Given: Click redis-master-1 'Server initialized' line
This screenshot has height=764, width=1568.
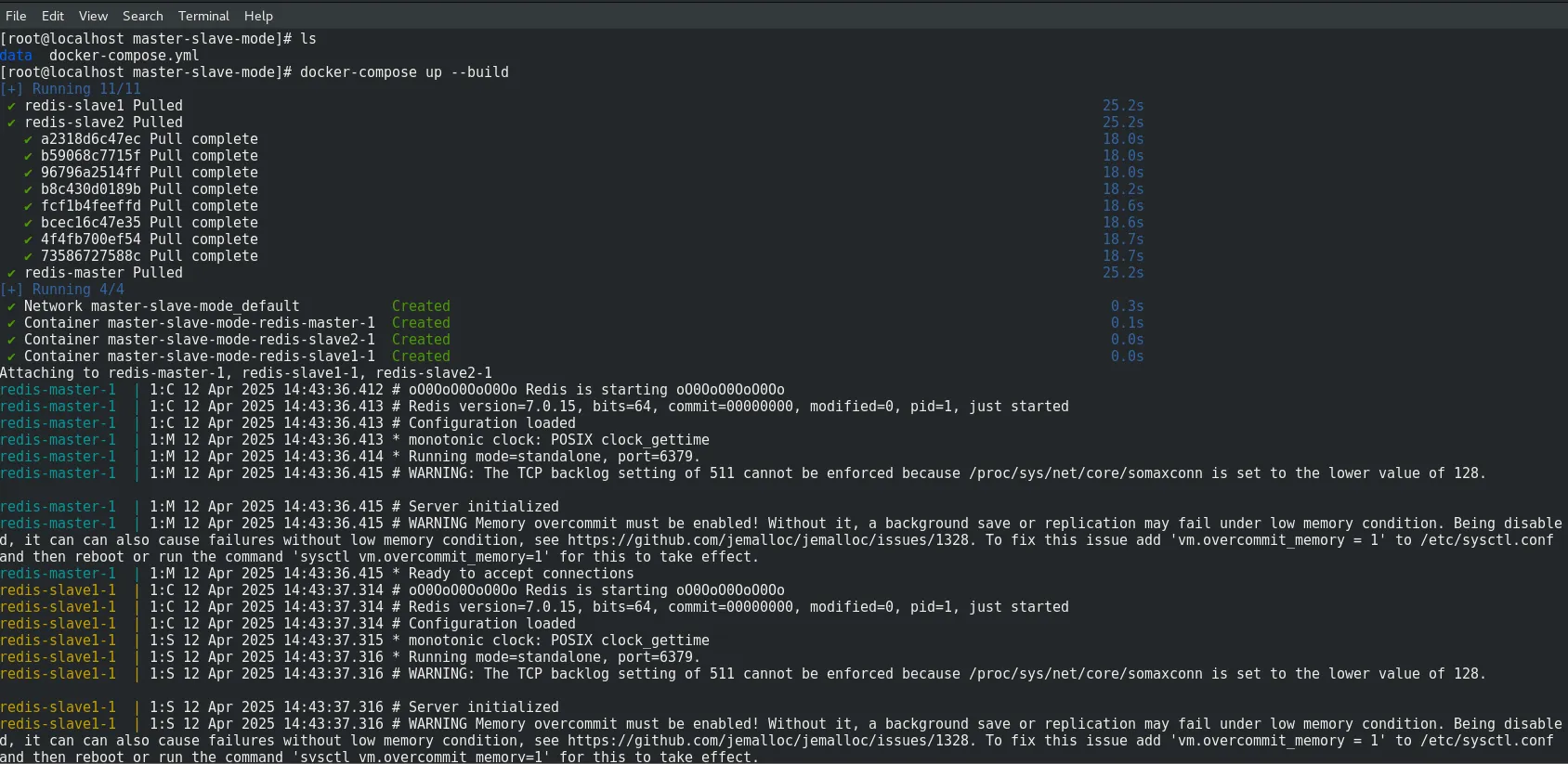Looking at the screenshot, I should click(280, 507).
